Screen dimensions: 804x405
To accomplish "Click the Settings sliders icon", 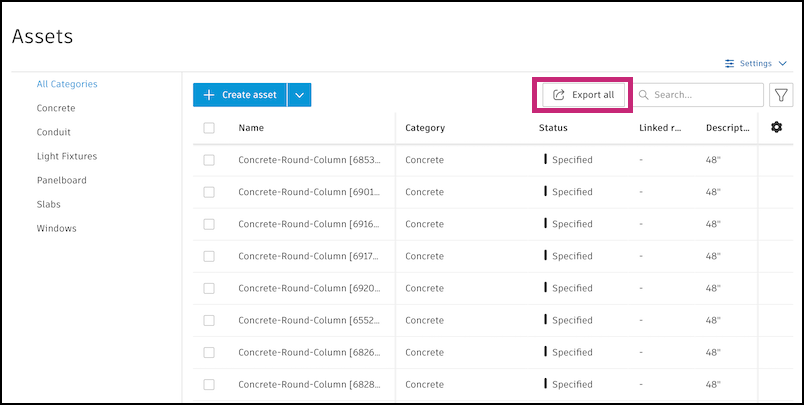I will coord(729,63).
